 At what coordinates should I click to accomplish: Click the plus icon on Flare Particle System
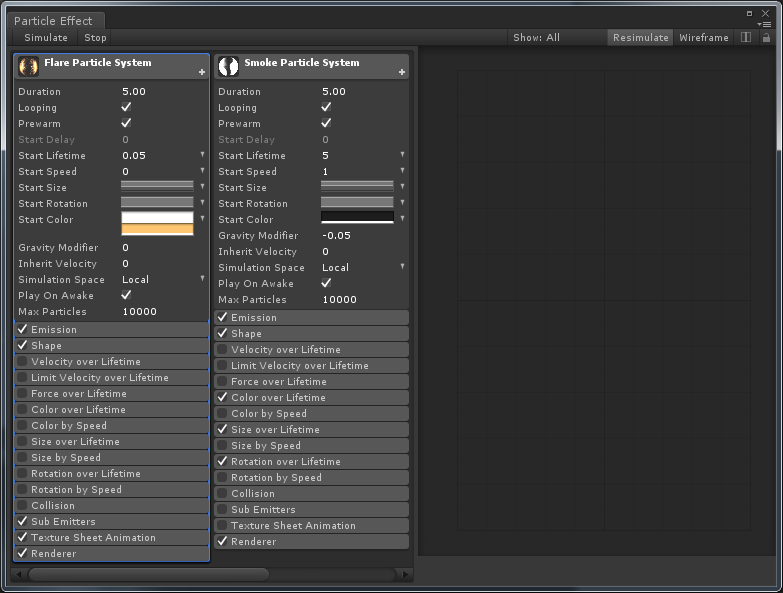click(x=202, y=72)
